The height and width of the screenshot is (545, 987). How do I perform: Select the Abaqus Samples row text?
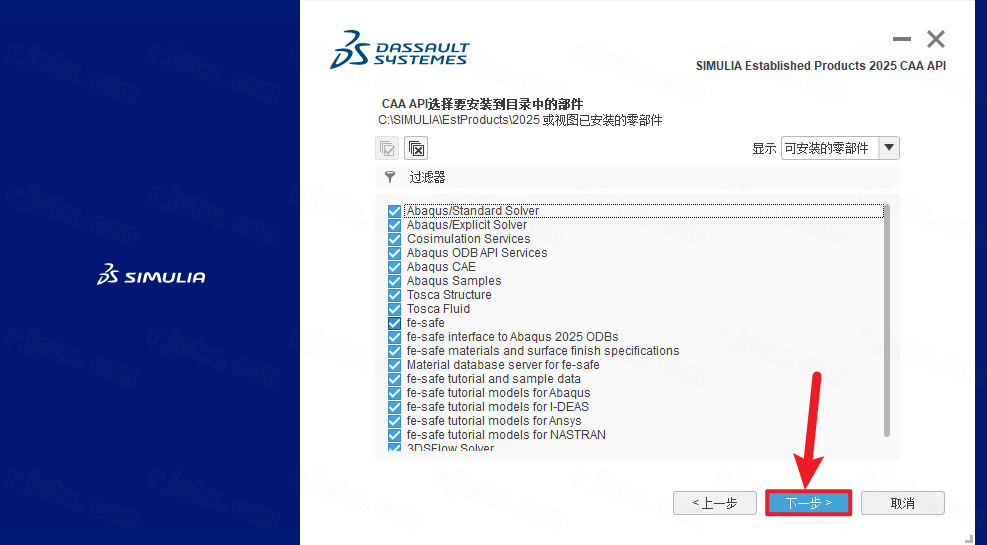pyautogui.click(x=454, y=281)
